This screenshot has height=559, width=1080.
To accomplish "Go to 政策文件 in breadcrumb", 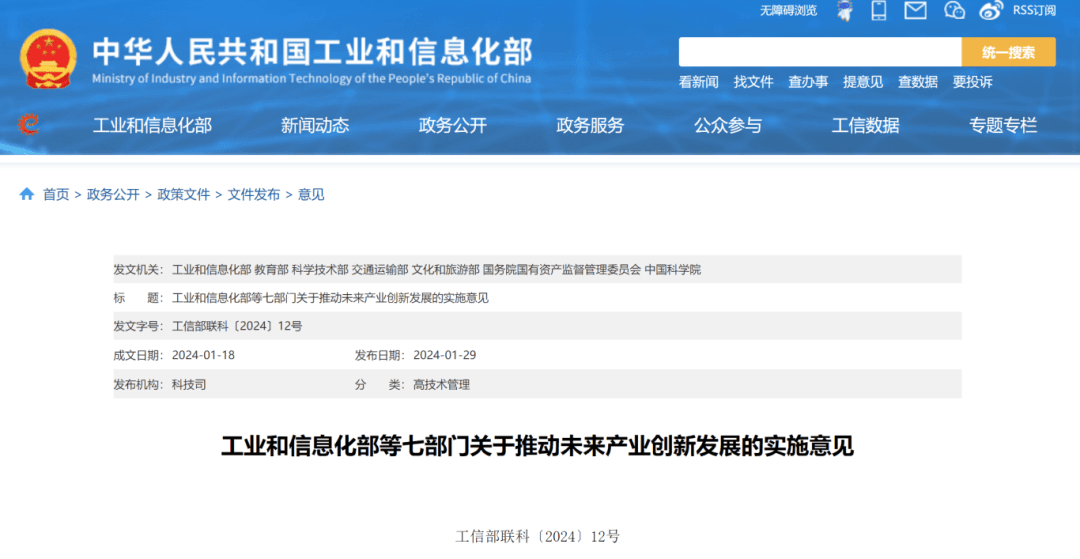I will (183, 195).
